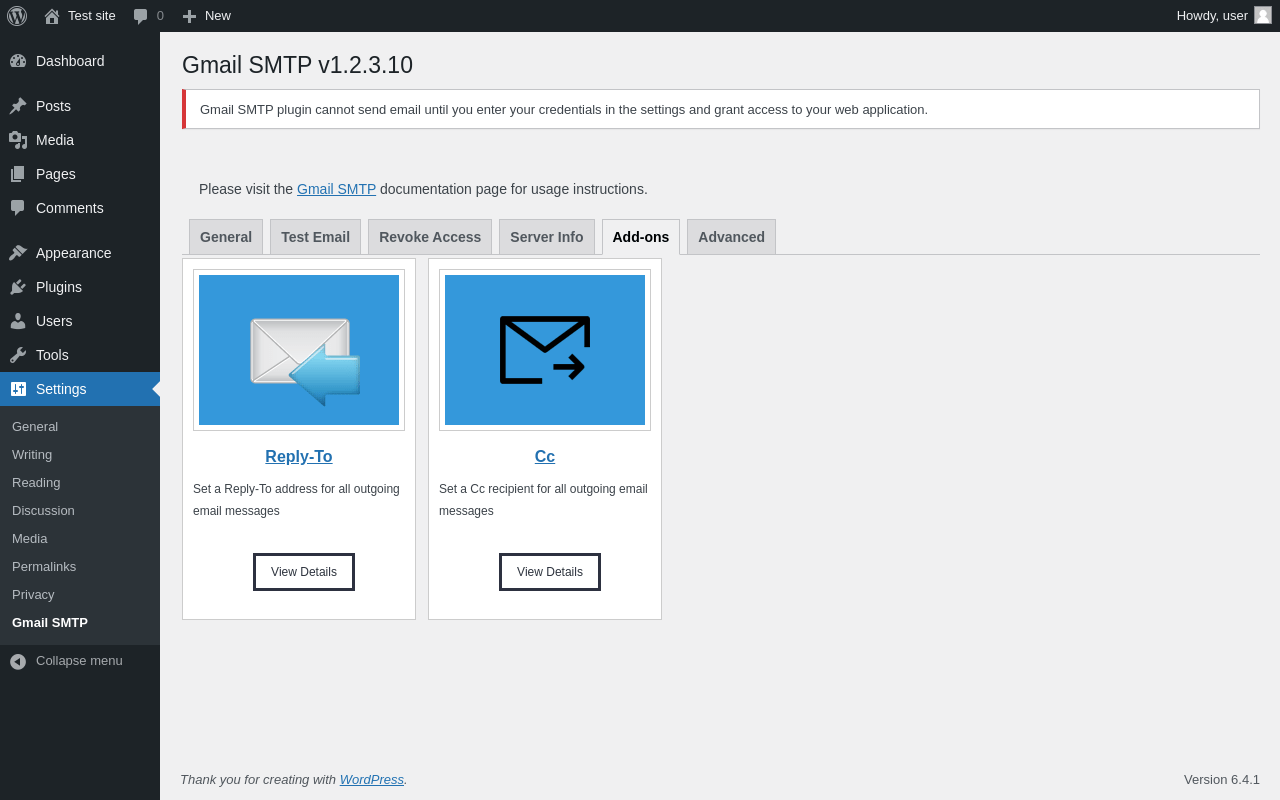Open the WordPress link in footer
Viewport: 1280px width, 800px height.
tap(372, 779)
